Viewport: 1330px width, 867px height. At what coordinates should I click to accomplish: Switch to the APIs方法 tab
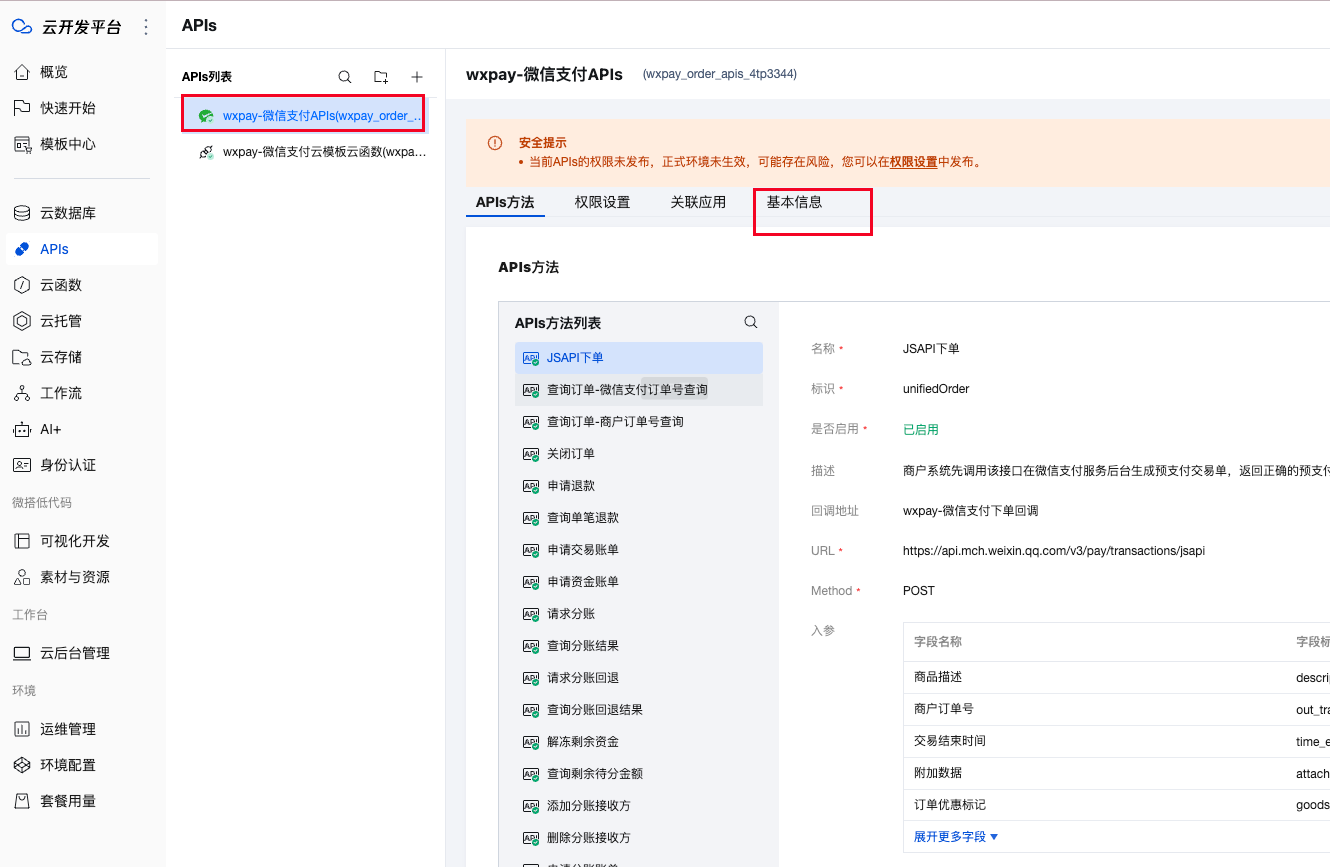coord(505,202)
